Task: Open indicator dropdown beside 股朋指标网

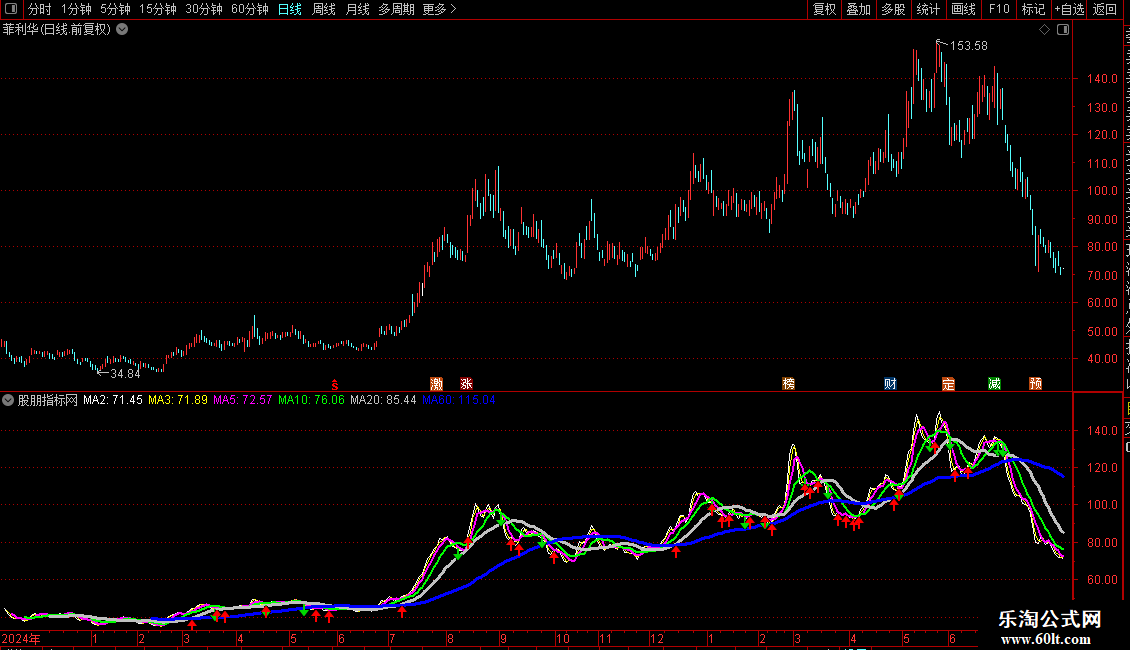Action: 8,400
